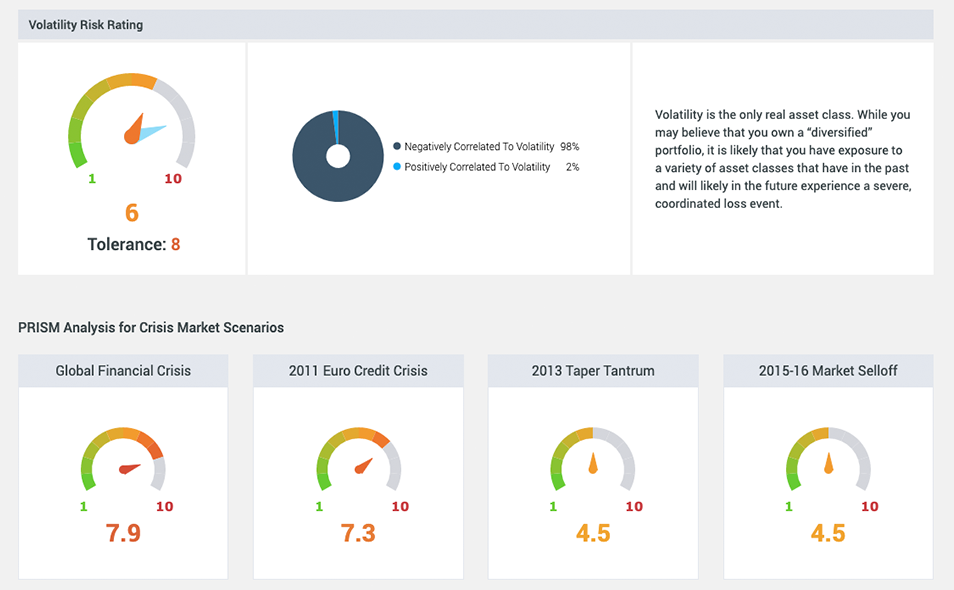This screenshot has width=954, height=590.
Task: Select the Global Financial Crisis gauge
Action: 122,463
